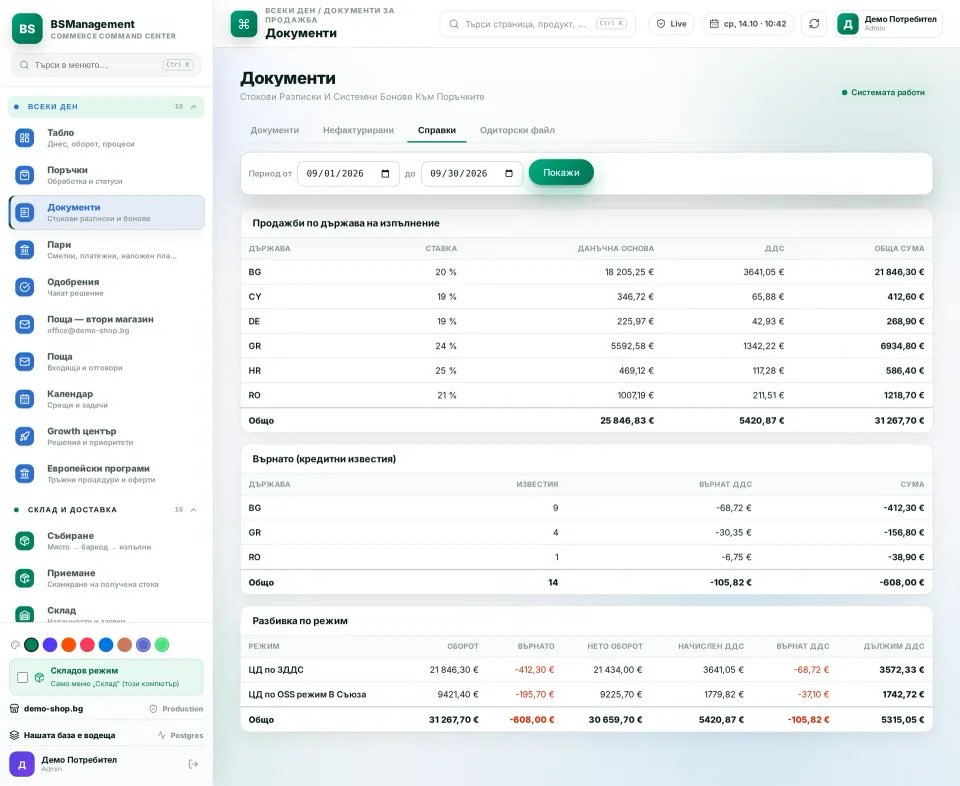960x786 pixels.
Task: Select the Справки tab
Action: click(x=437, y=130)
